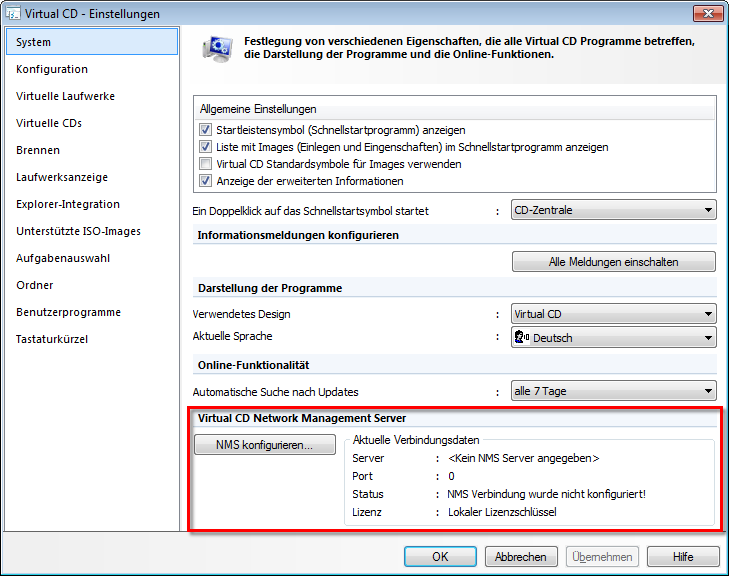Click the Allgemeine Einstellungen group header
729x576 pixels.
[258, 109]
